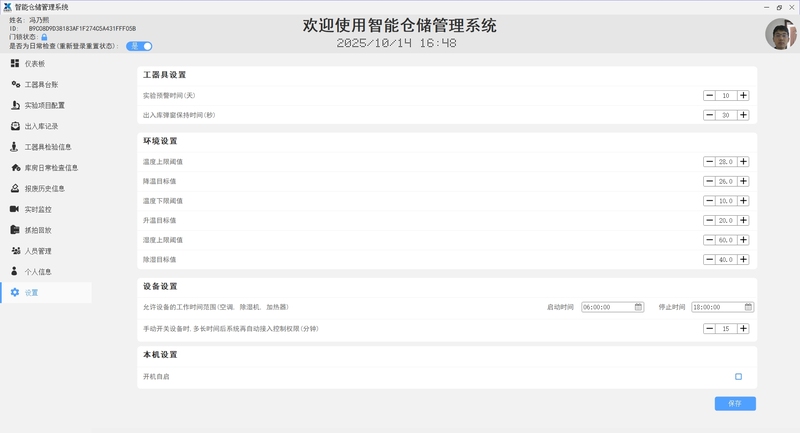Click the 工器具设置 section heading
This screenshot has width=800, height=433.
point(165,75)
